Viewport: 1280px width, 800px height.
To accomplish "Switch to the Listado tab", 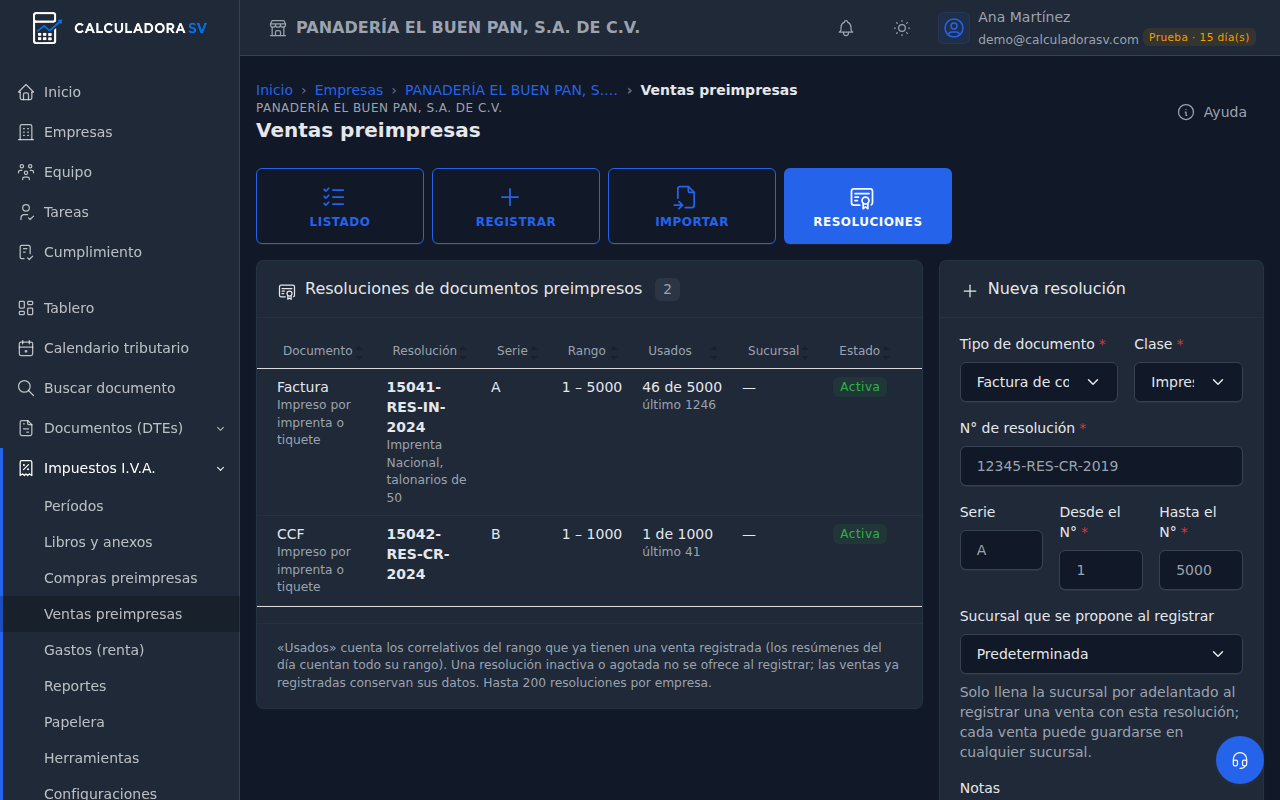I will pyautogui.click(x=340, y=206).
